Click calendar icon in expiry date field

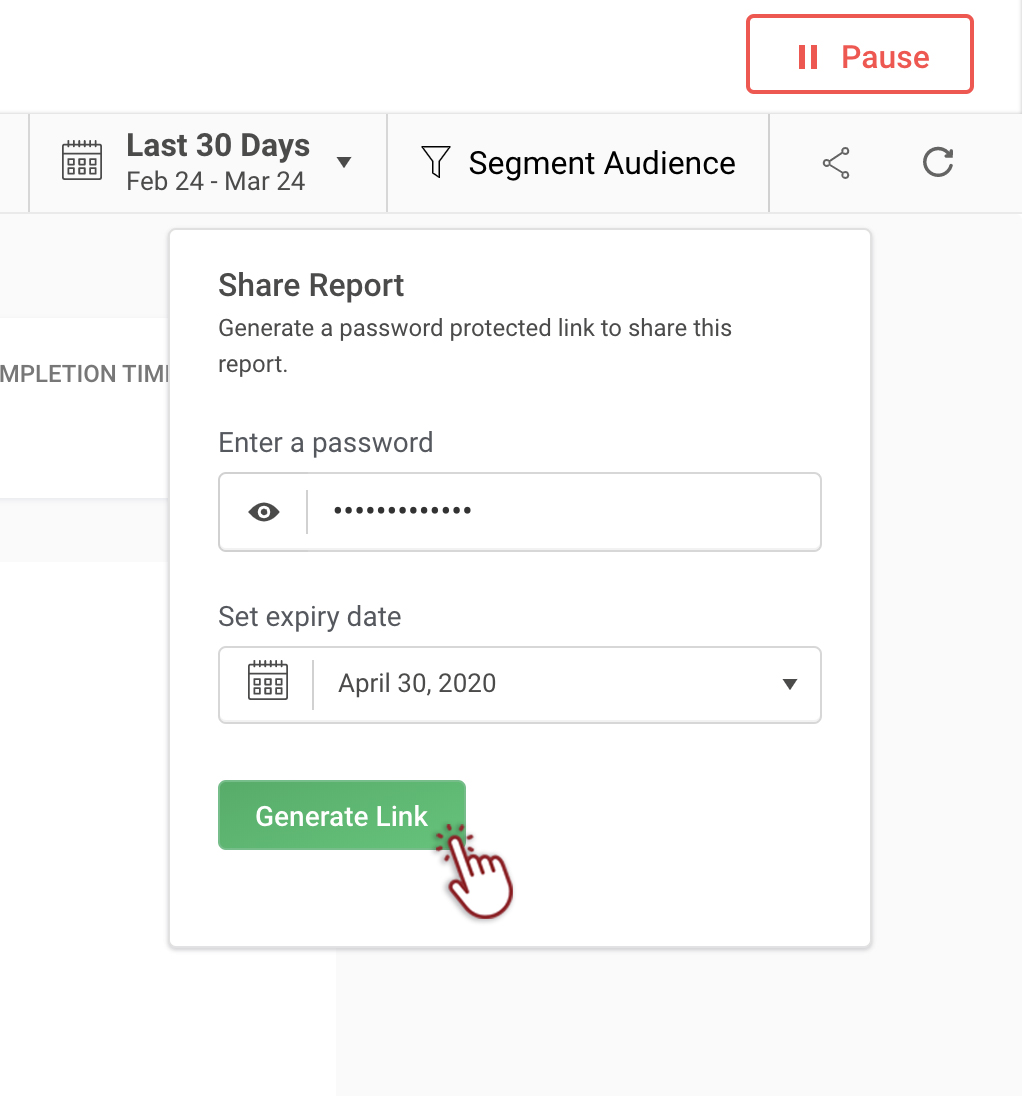[x=268, y=681]
